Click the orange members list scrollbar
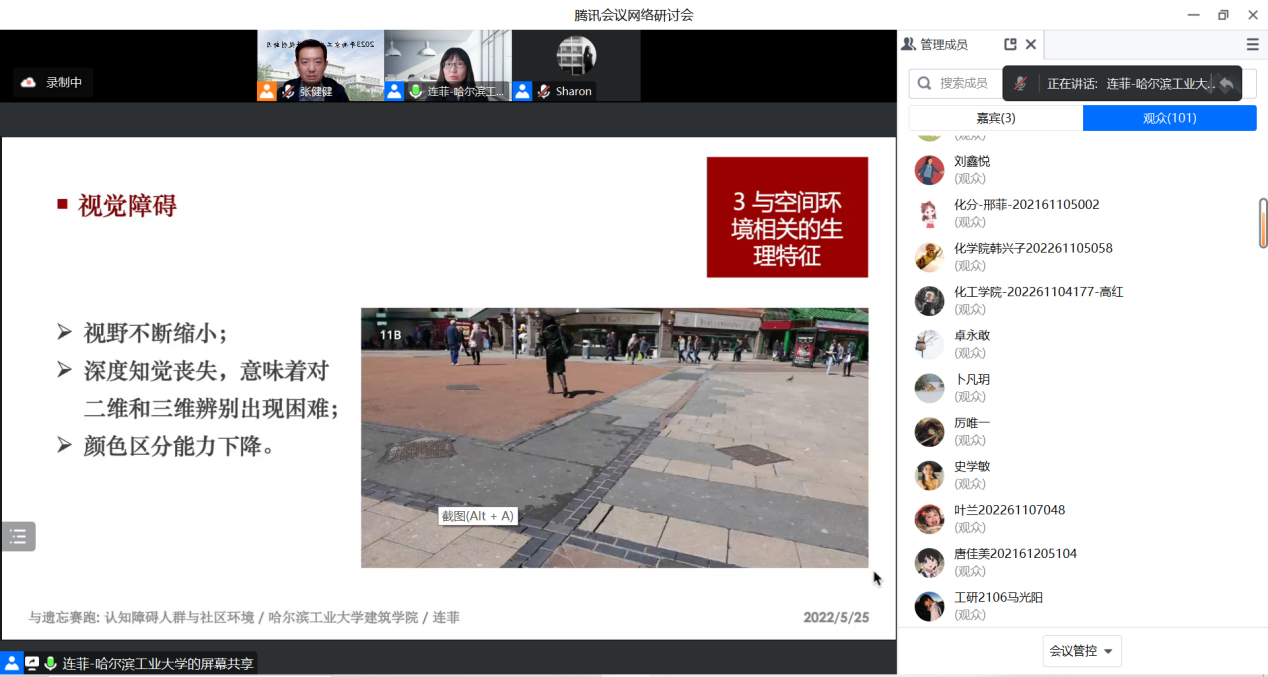1268x677 pixels. (x=1263, y=224)
